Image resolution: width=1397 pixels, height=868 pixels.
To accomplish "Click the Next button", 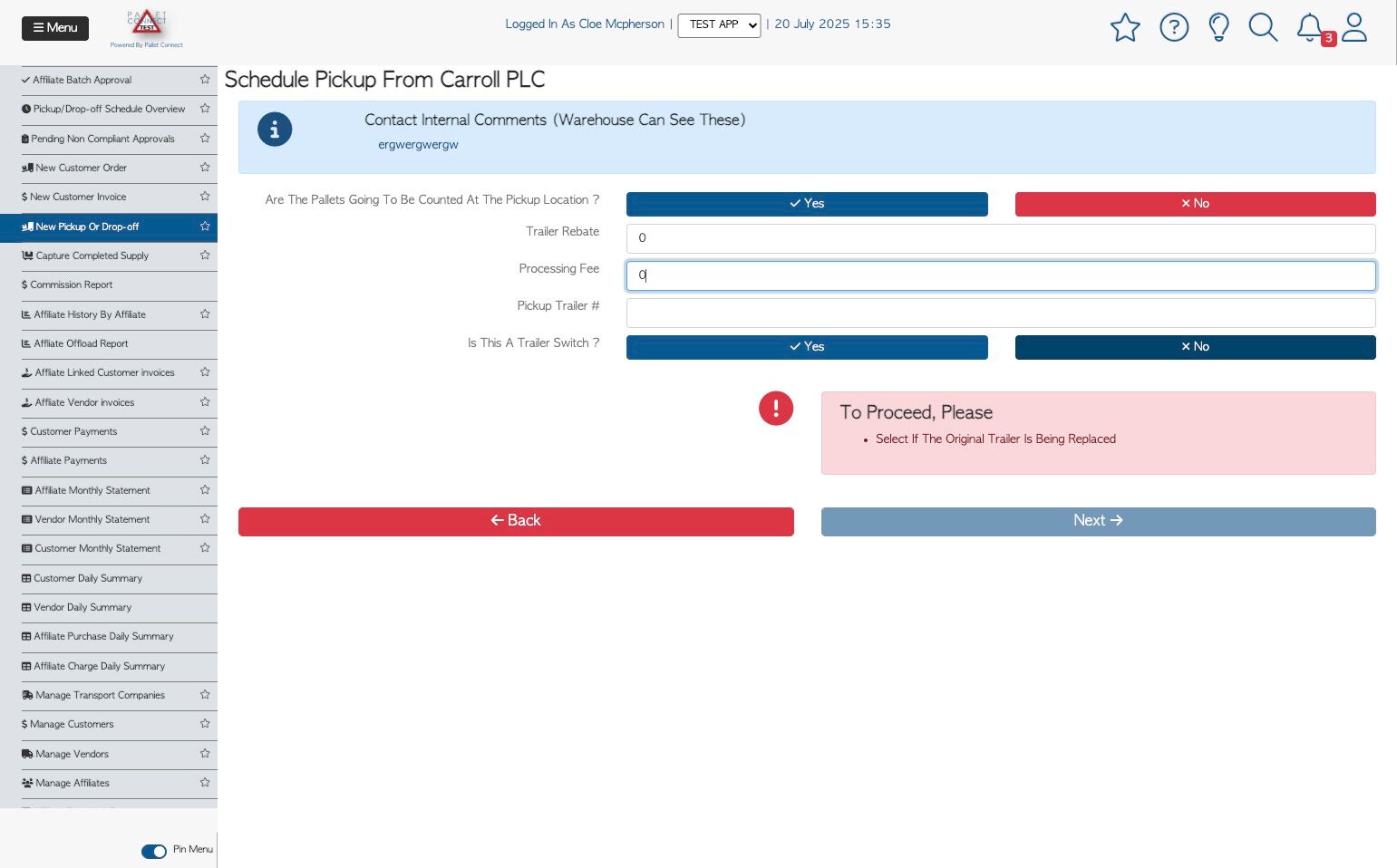I will pyautogui.click(x=1098, y=521).
